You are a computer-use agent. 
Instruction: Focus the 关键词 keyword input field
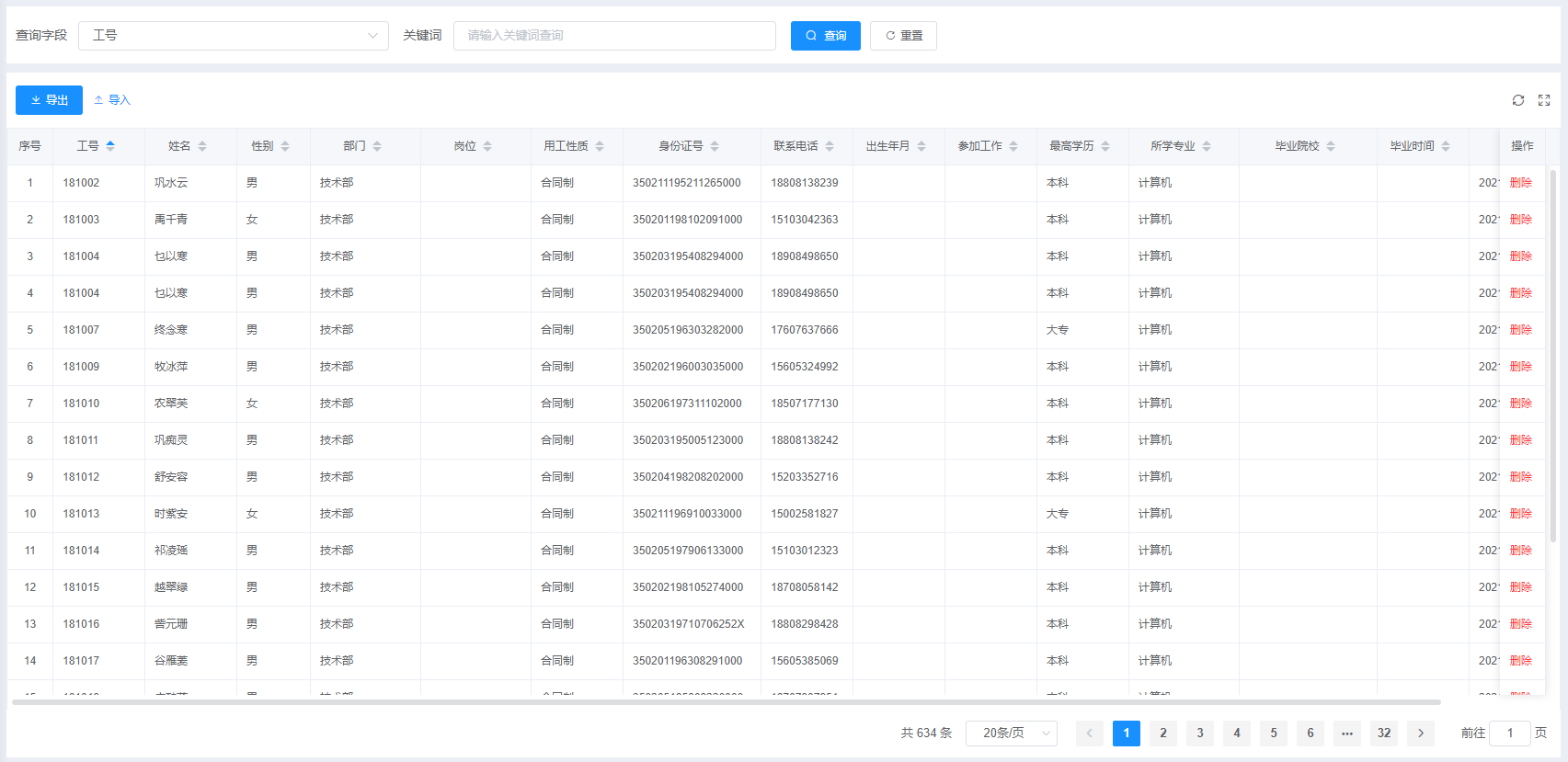pos(614,36)
